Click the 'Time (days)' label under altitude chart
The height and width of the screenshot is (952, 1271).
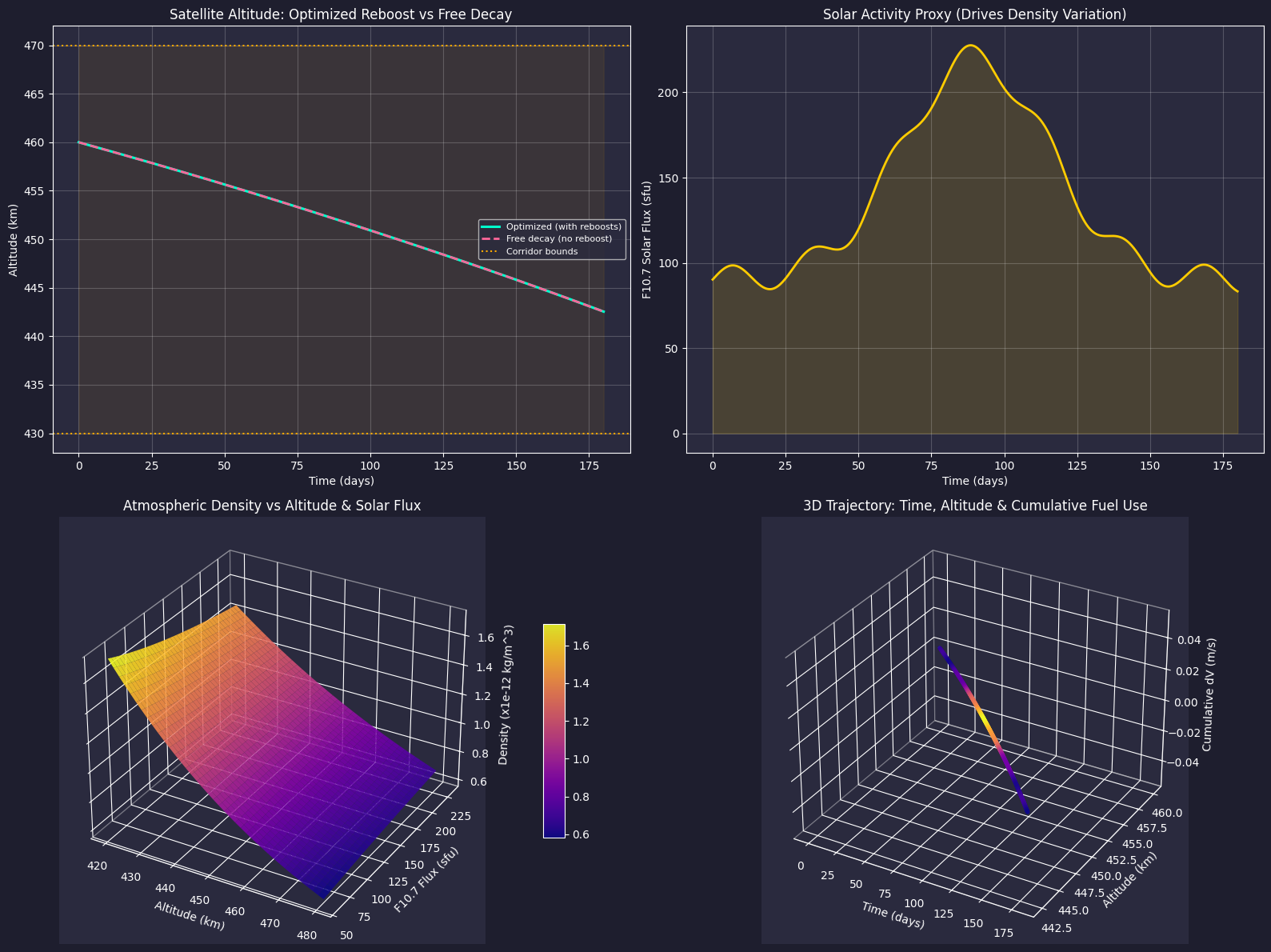342,481
